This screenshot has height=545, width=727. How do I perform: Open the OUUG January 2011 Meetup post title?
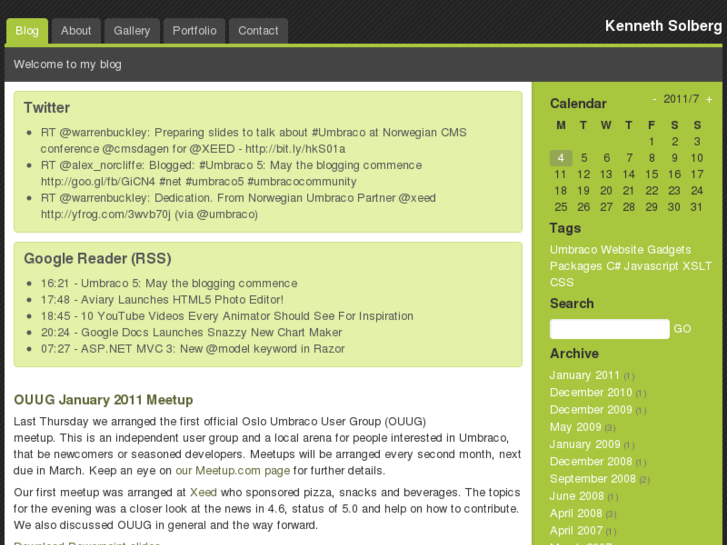103,400
